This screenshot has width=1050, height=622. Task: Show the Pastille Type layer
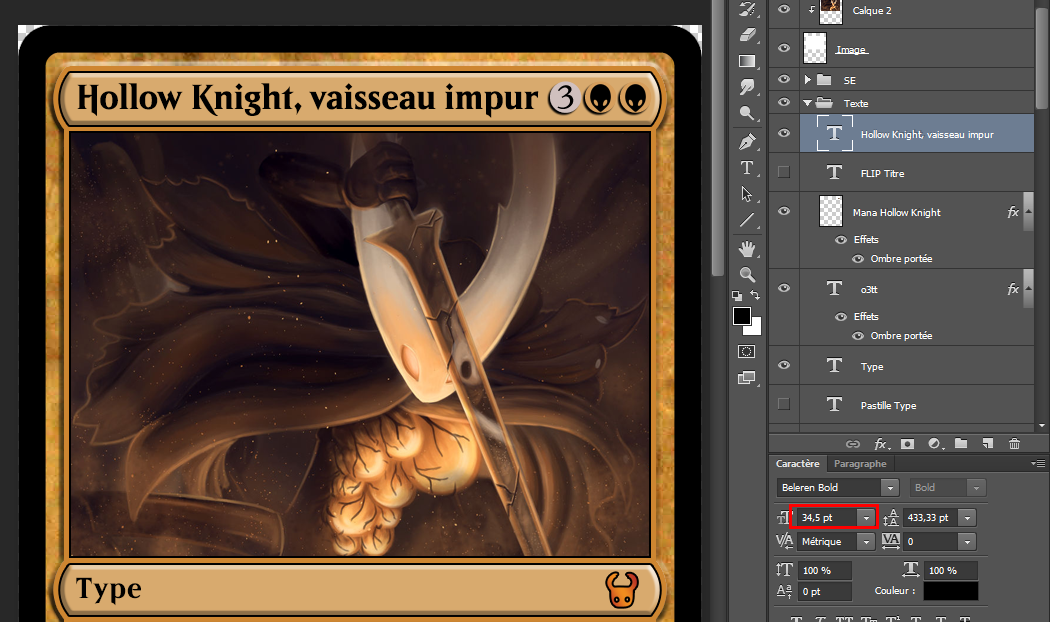click(784, 404)
